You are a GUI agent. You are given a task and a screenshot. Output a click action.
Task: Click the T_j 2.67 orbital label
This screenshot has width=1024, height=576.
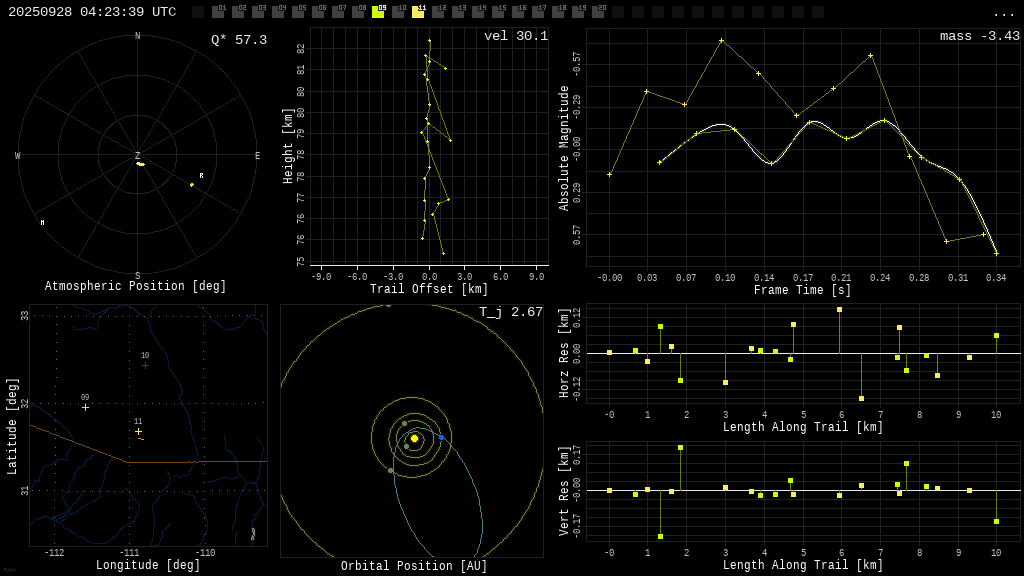tap(511, 313)
